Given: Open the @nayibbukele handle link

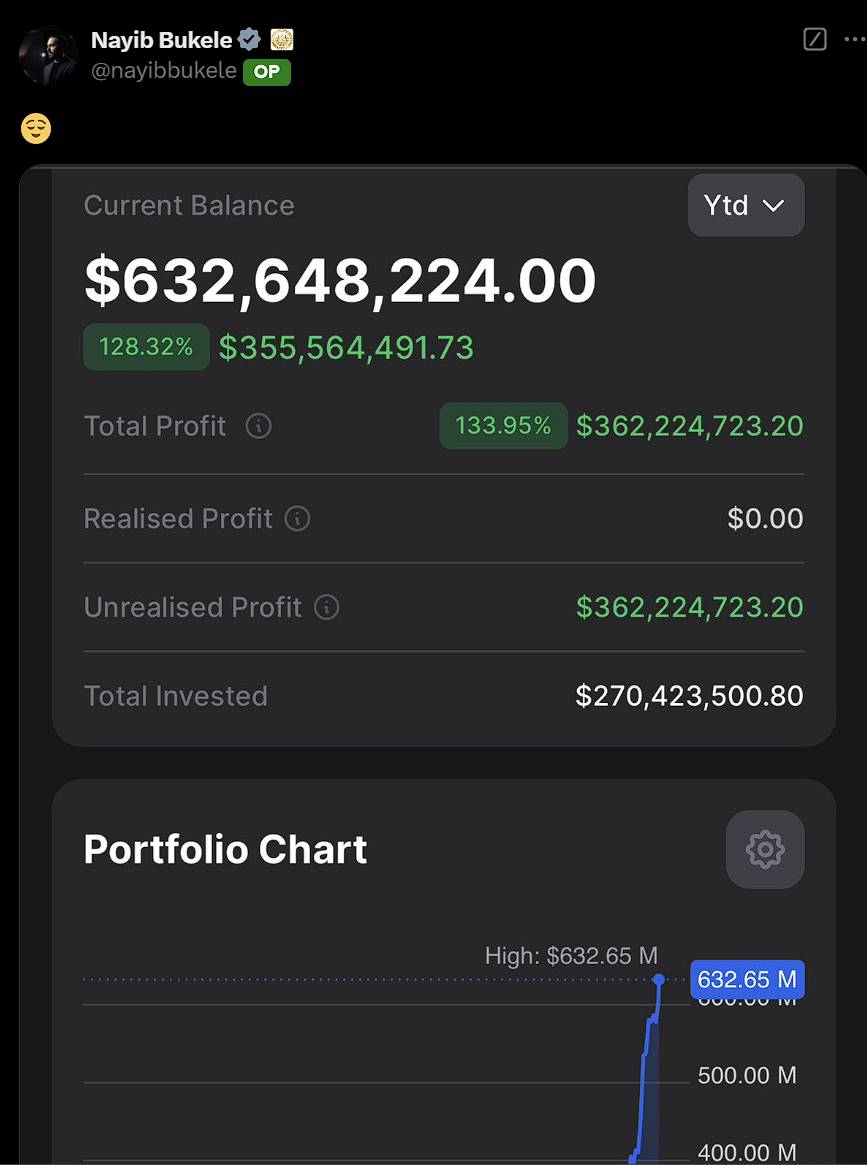Looking at the screenshot, I should 163,71.
